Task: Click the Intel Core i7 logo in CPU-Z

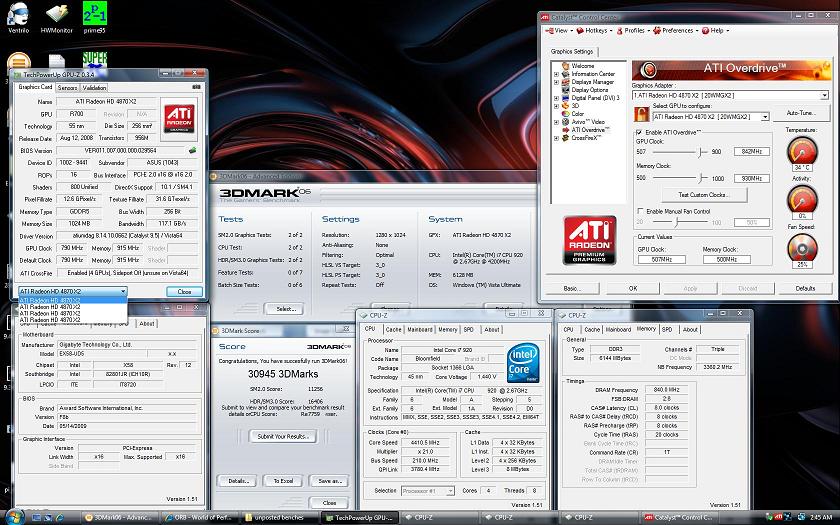Action: tap(523, 364)
